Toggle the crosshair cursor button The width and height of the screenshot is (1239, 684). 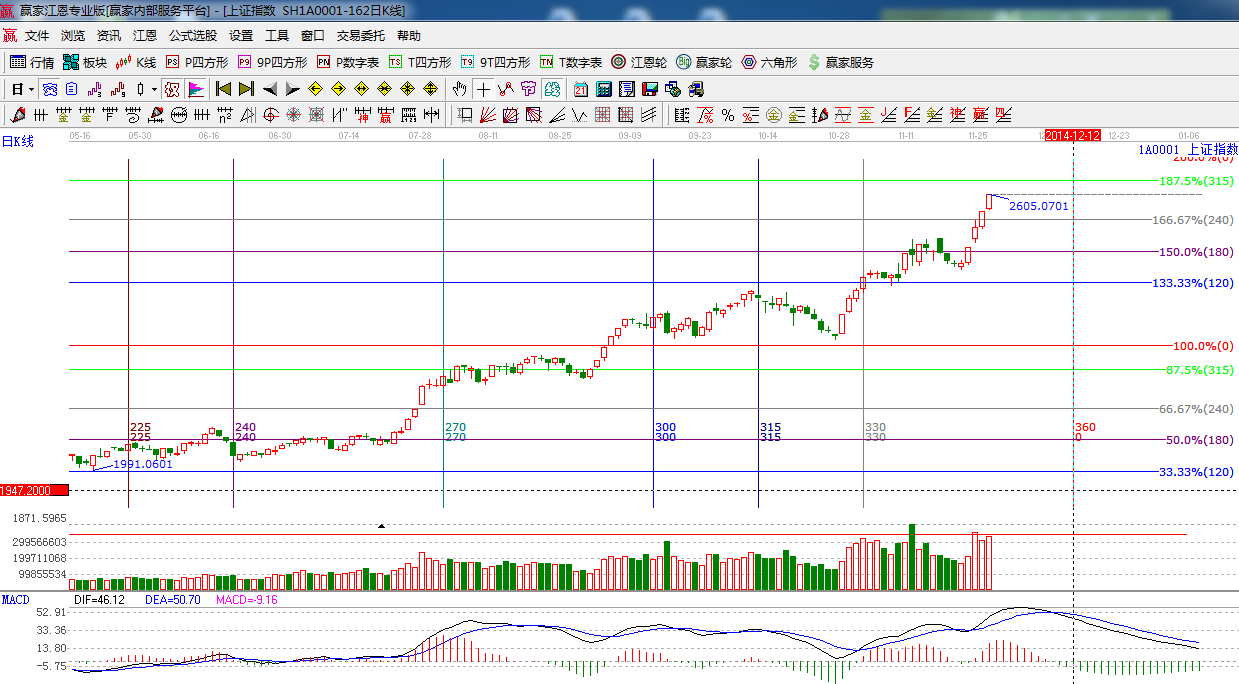(484, 89)
